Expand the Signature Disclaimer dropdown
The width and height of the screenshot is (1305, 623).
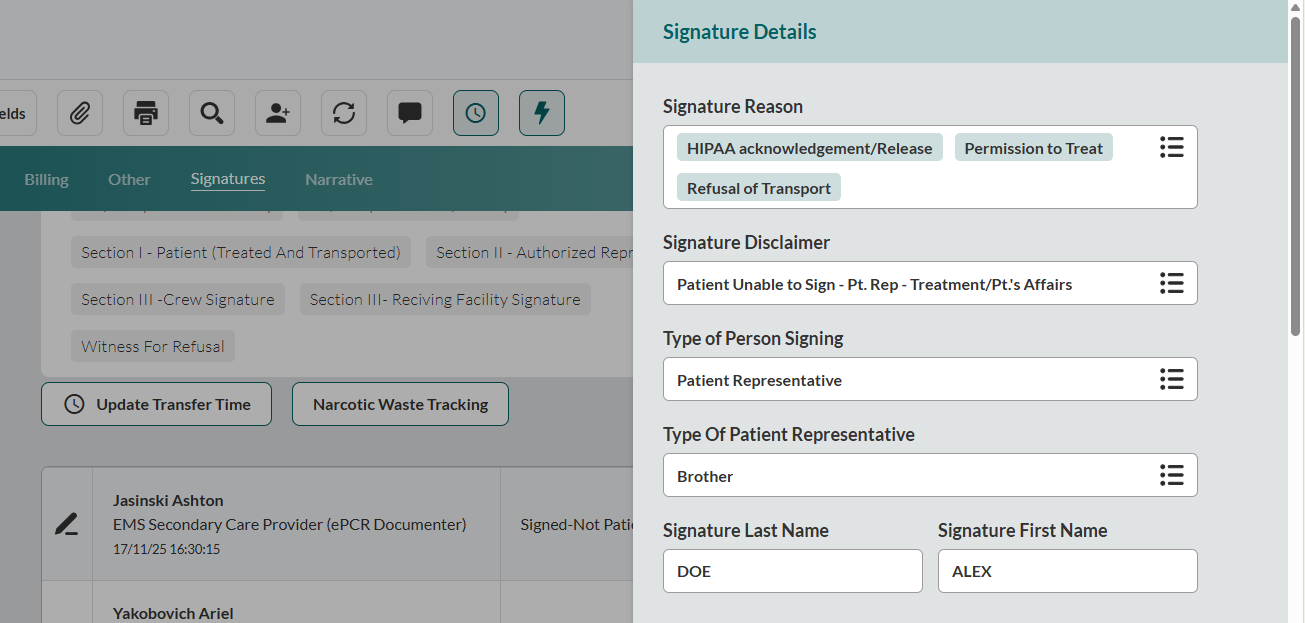click(x=1171, y=283)
